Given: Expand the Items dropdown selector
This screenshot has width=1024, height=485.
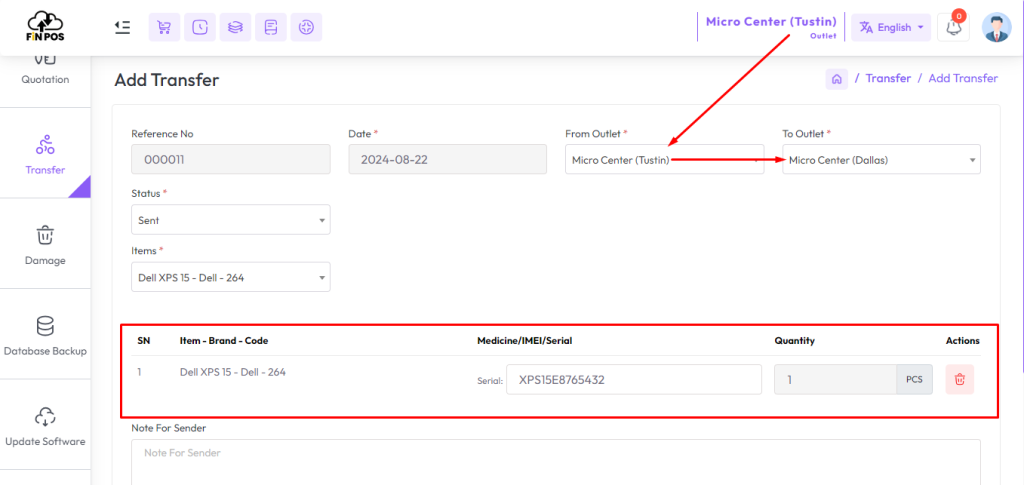Looking at the screenshot, I should coord(231,277).
